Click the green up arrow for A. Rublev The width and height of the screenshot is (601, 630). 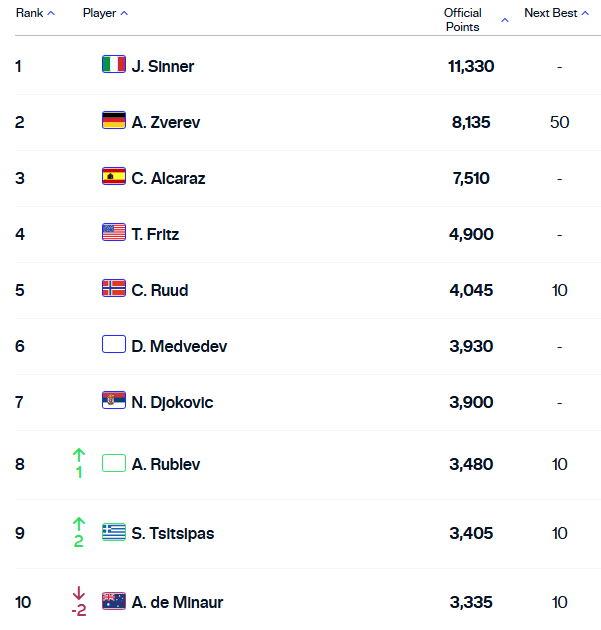point(79,455)
